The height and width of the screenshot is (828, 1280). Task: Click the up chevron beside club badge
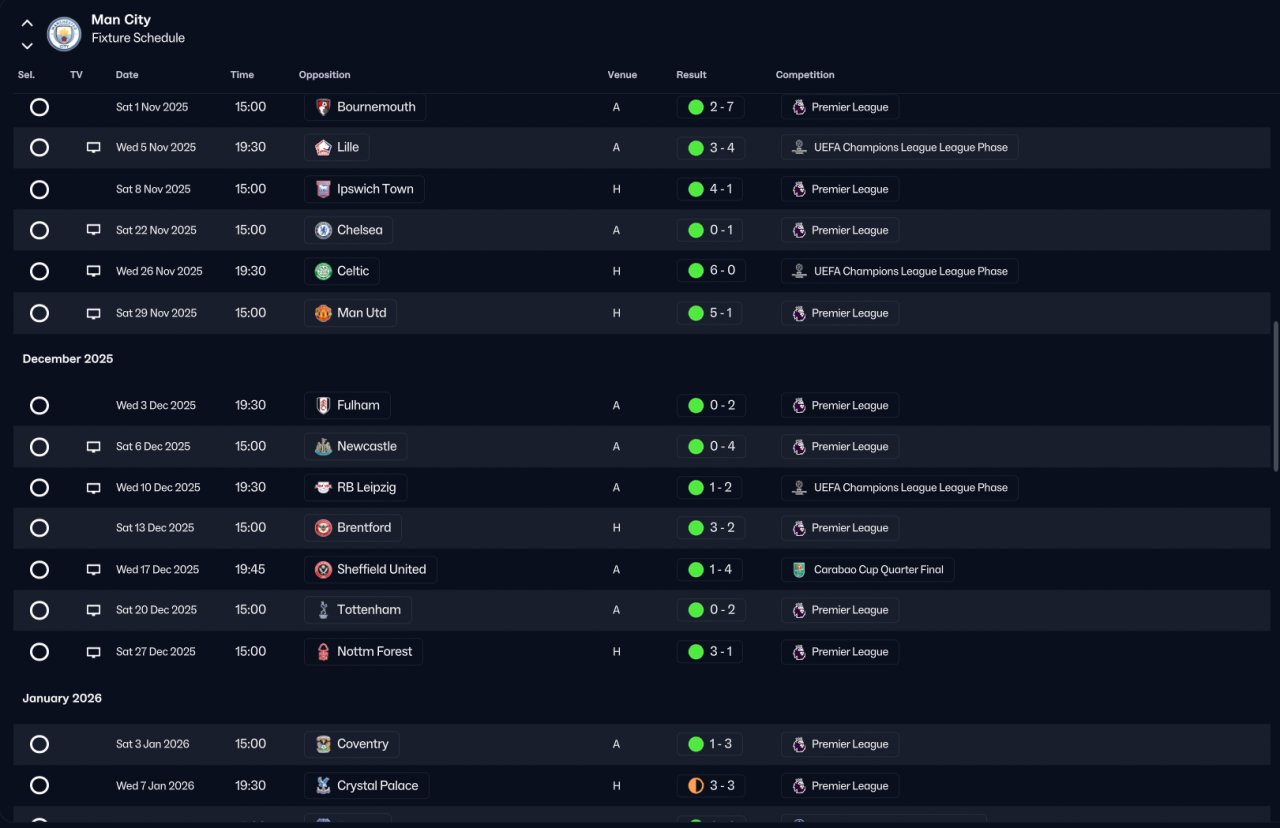coord(27,23)
